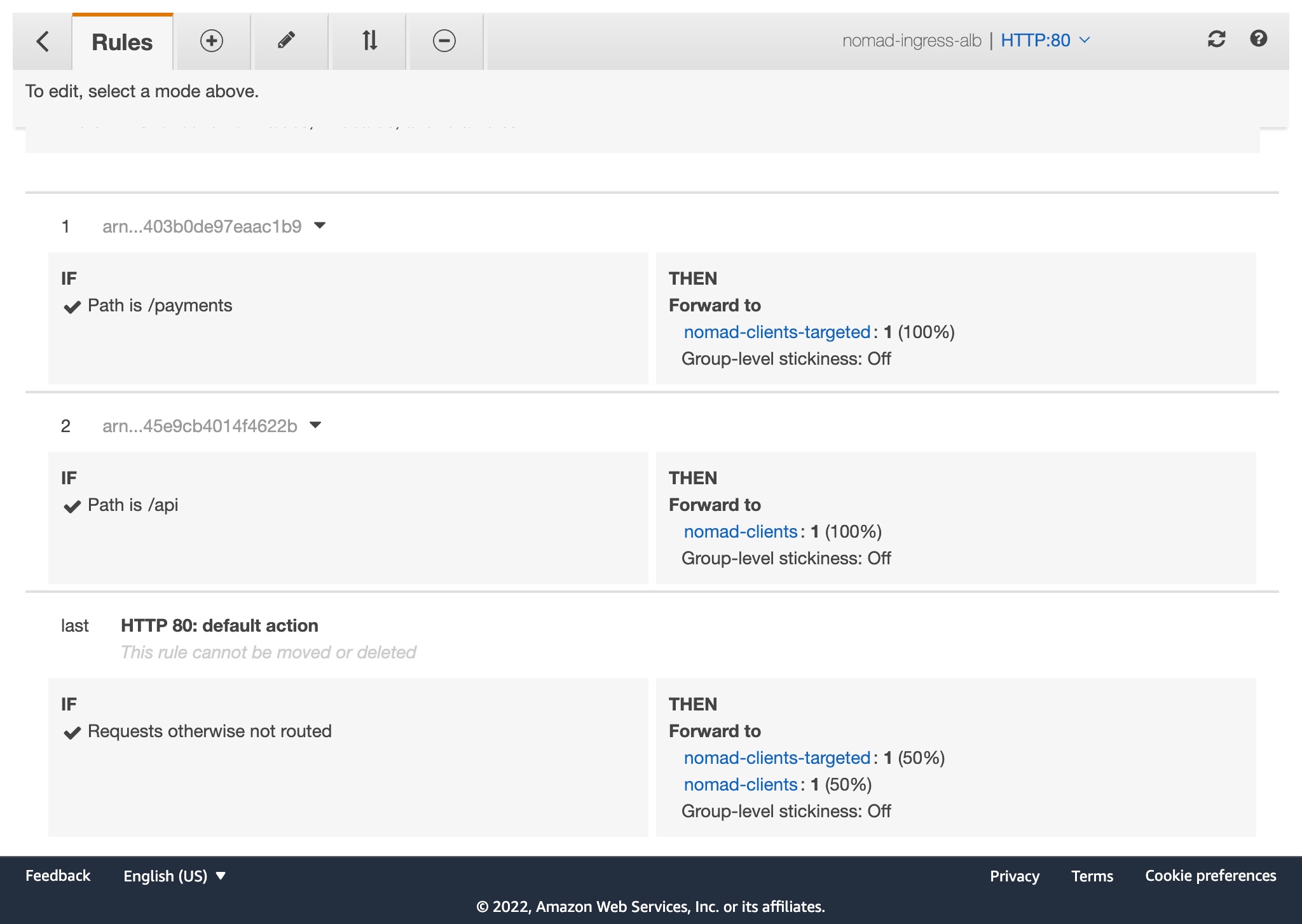Go back with the left chevron arrow
Image resolution: width=1302 pixels, height=924 pixels.
tap(43, 41)
